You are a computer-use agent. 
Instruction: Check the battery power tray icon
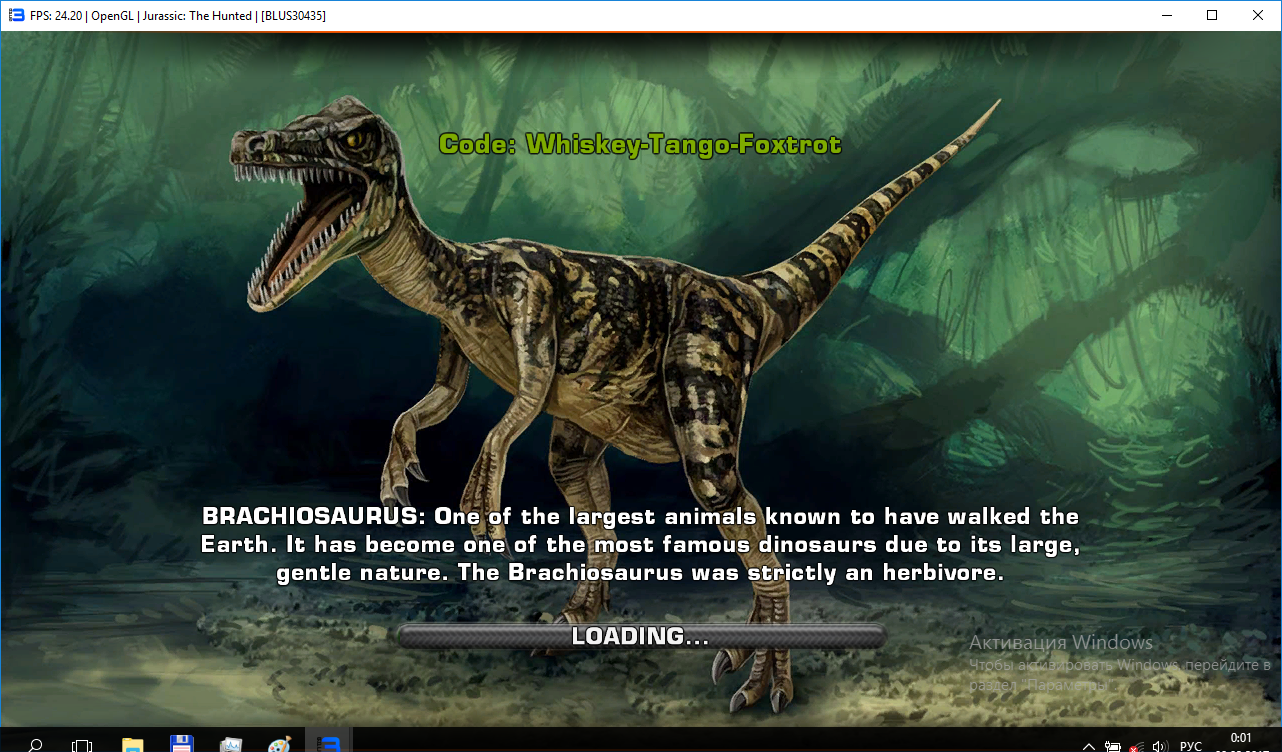click(x=1113, y=745)
